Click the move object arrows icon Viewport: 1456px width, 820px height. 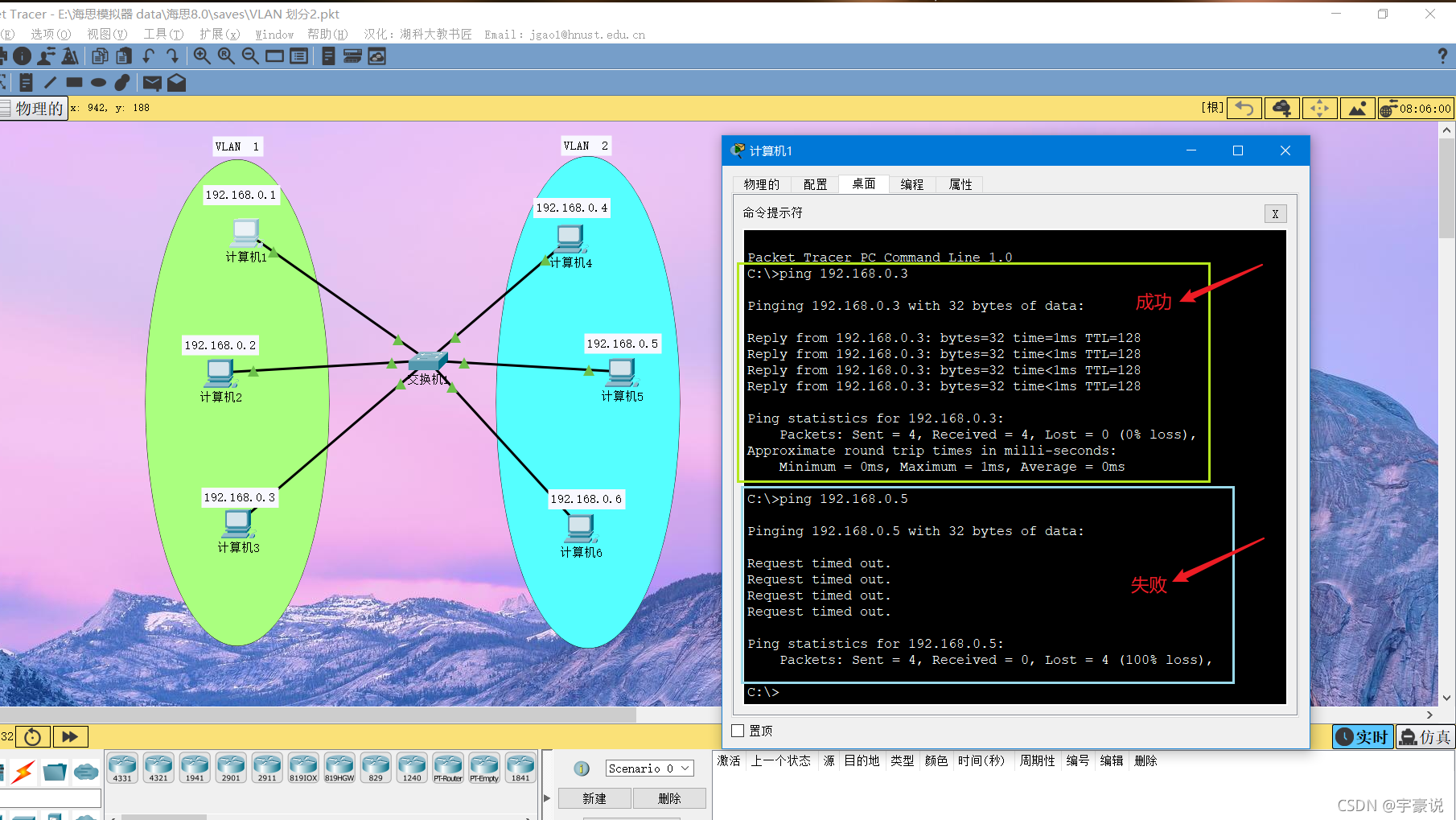[1319, 108]
